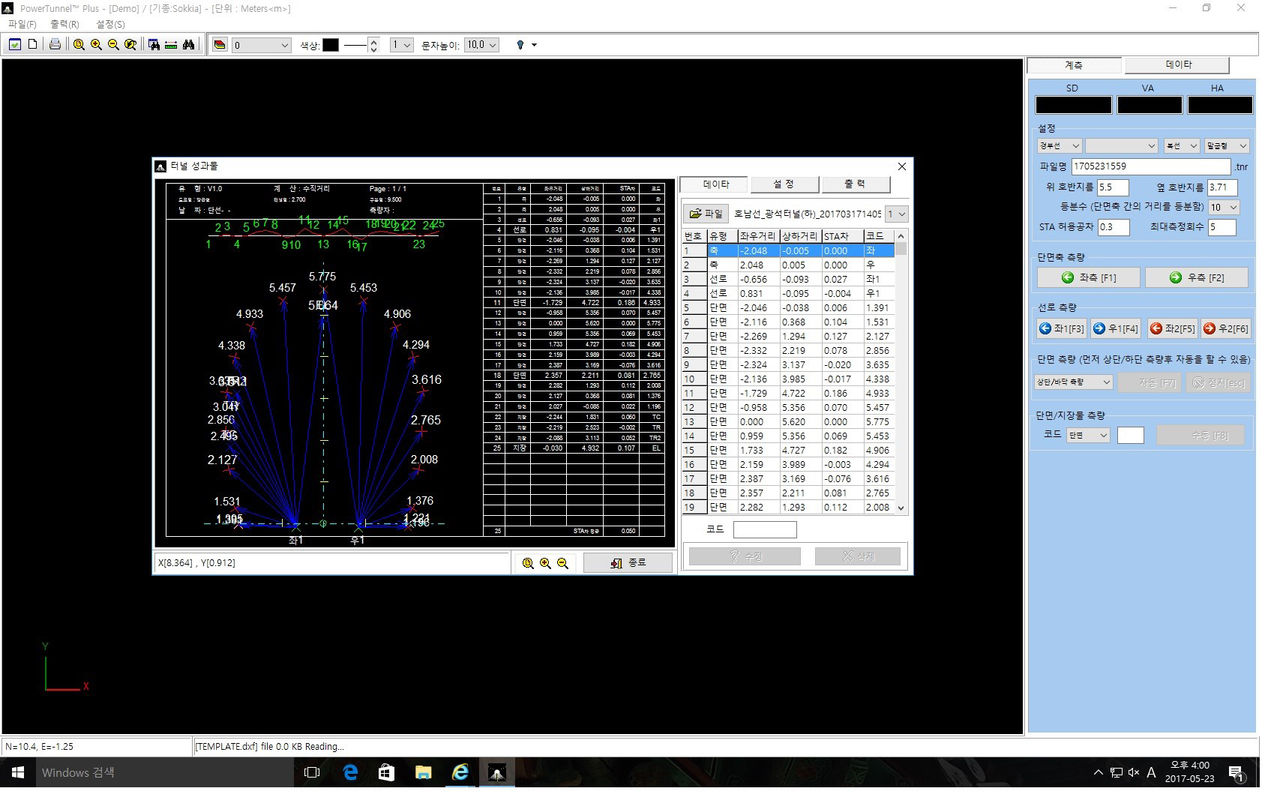The image size is (1280, 794).
Task: Click the STA 허용공차 field showing 0.3
Action: (x=1113, y=227)
